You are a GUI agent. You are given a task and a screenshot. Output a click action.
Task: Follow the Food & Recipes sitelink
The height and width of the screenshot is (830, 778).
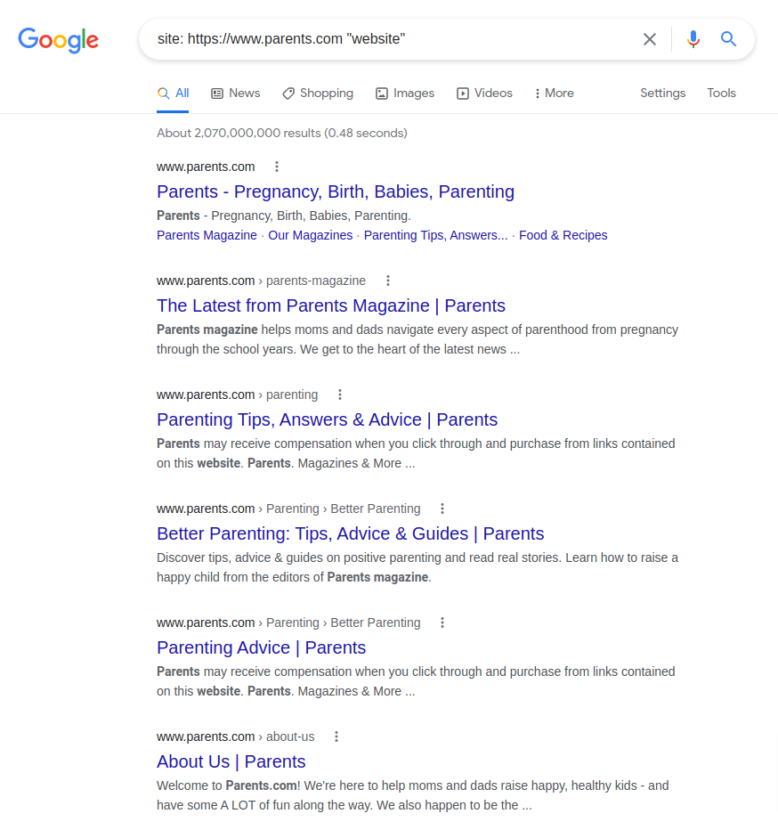pos(562,235)
